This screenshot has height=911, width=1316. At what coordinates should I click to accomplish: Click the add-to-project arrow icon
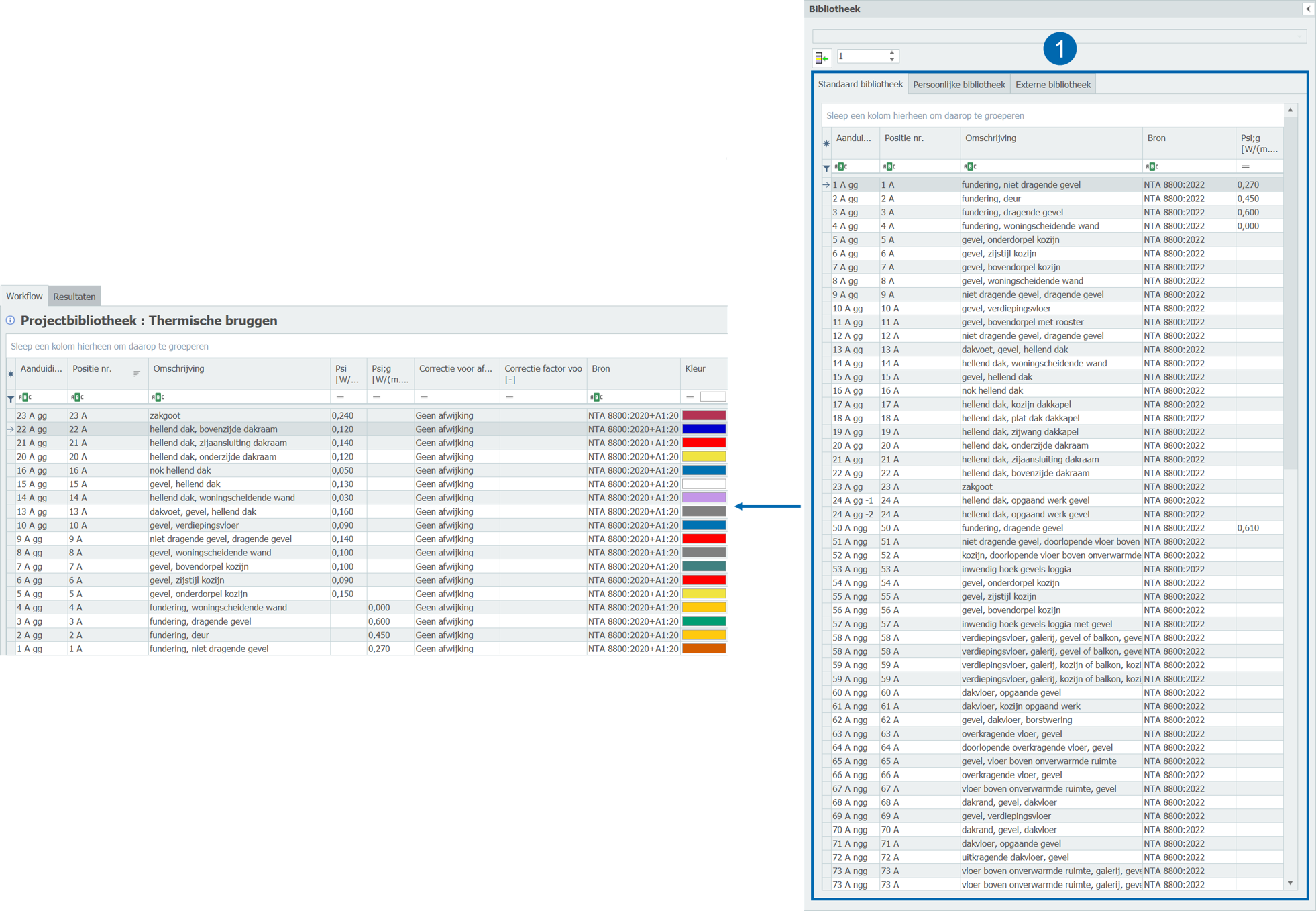click(821, 58)
